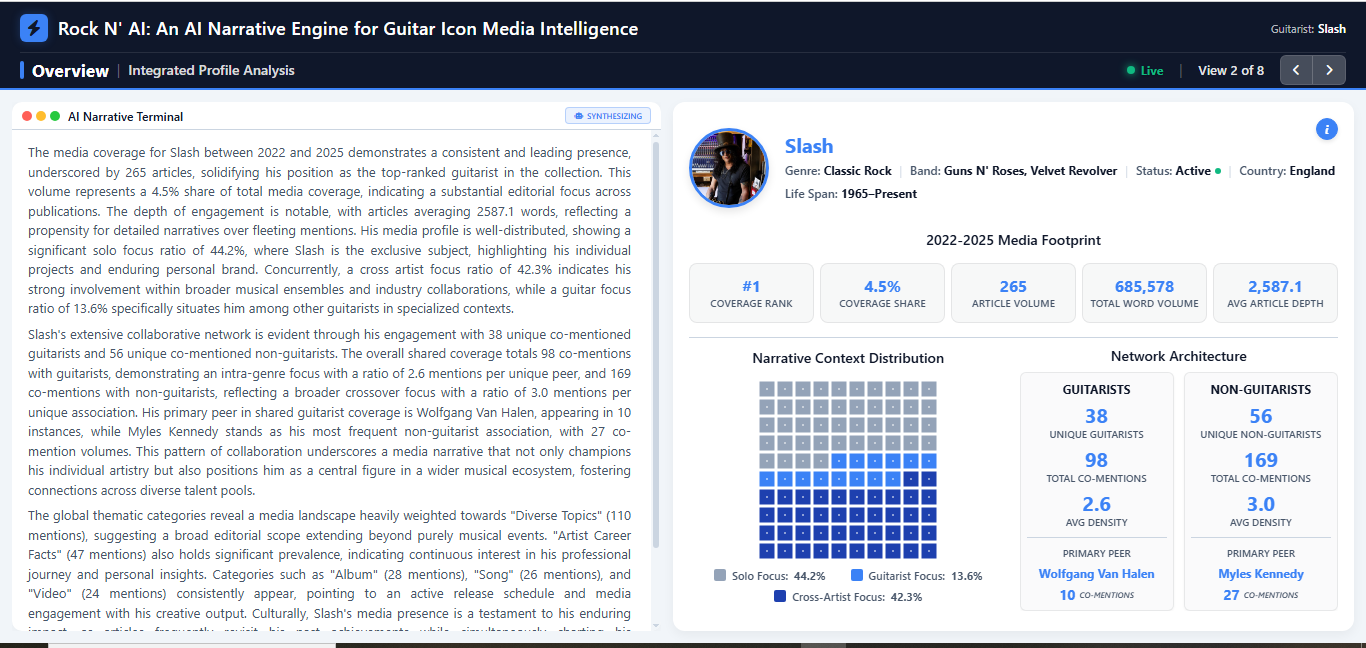Image resolution: width=1366 pixels, height=648 pixels.
Task: Open the Myles Kennedy peer link
Action: (x=1261, y=574)
